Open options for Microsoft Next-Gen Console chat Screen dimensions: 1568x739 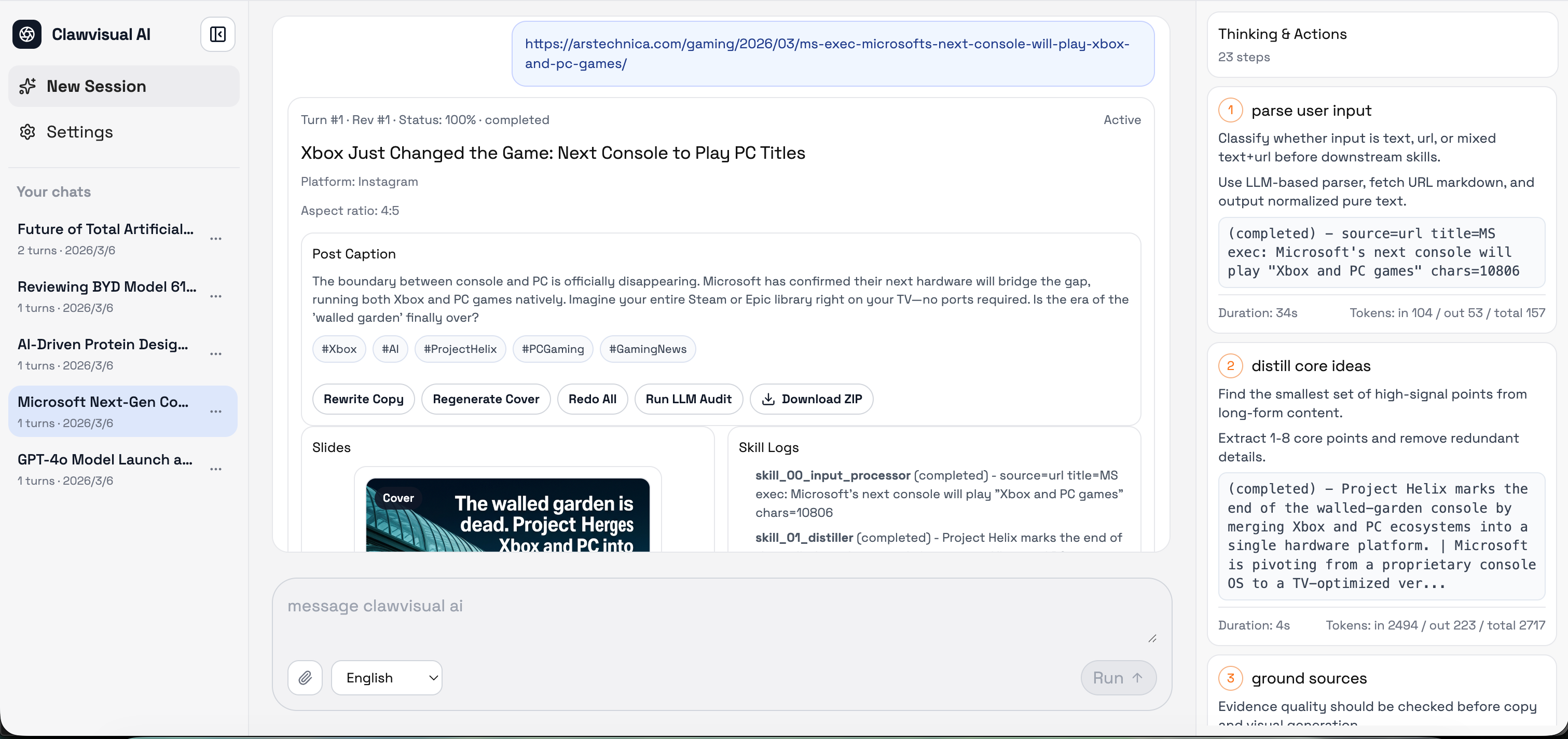[x=215, y=412]
